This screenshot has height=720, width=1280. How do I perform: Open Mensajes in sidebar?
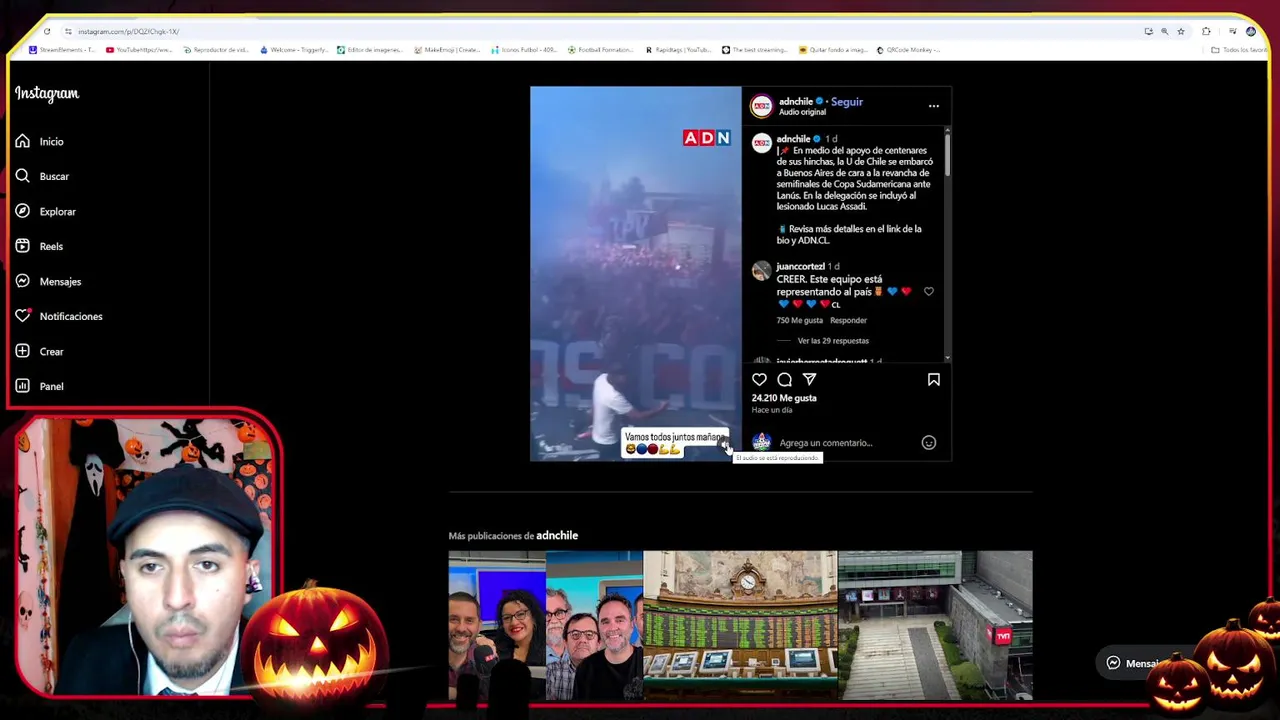(48, 281)
